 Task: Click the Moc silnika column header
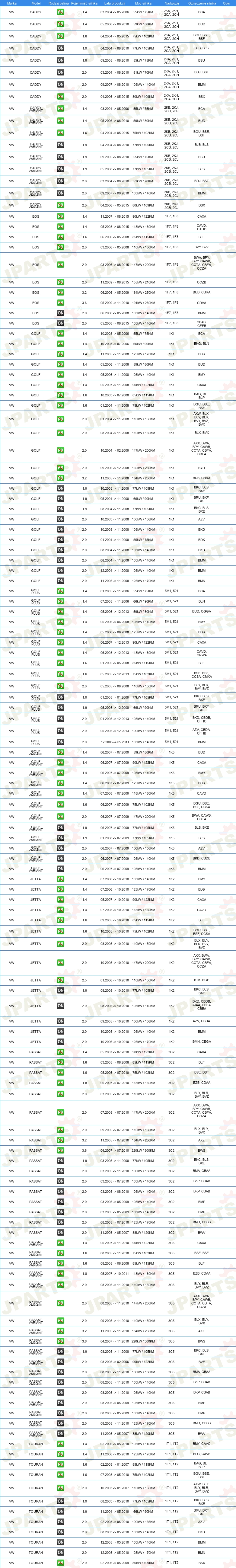(x=144, y=3)
